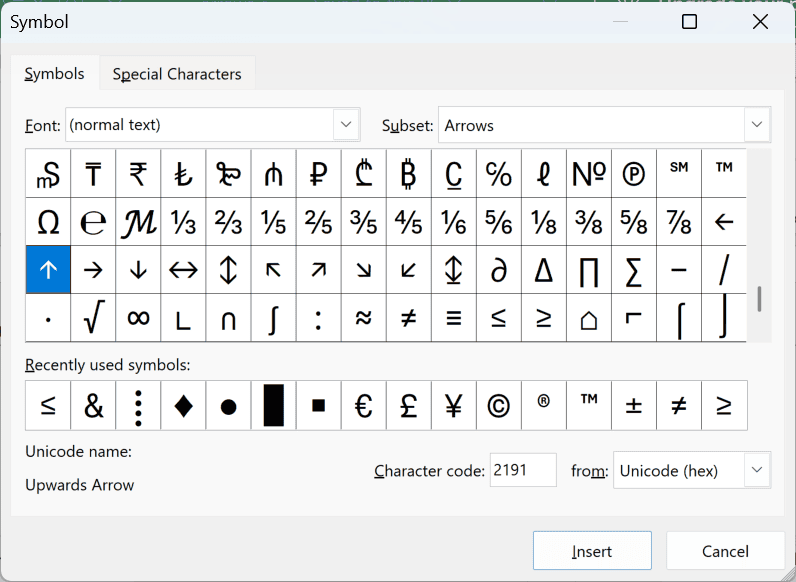The height and width of the screenshot is (582, 796).
Task: Select the almost equal to ≈ symbol
Action: coord(363,317)
